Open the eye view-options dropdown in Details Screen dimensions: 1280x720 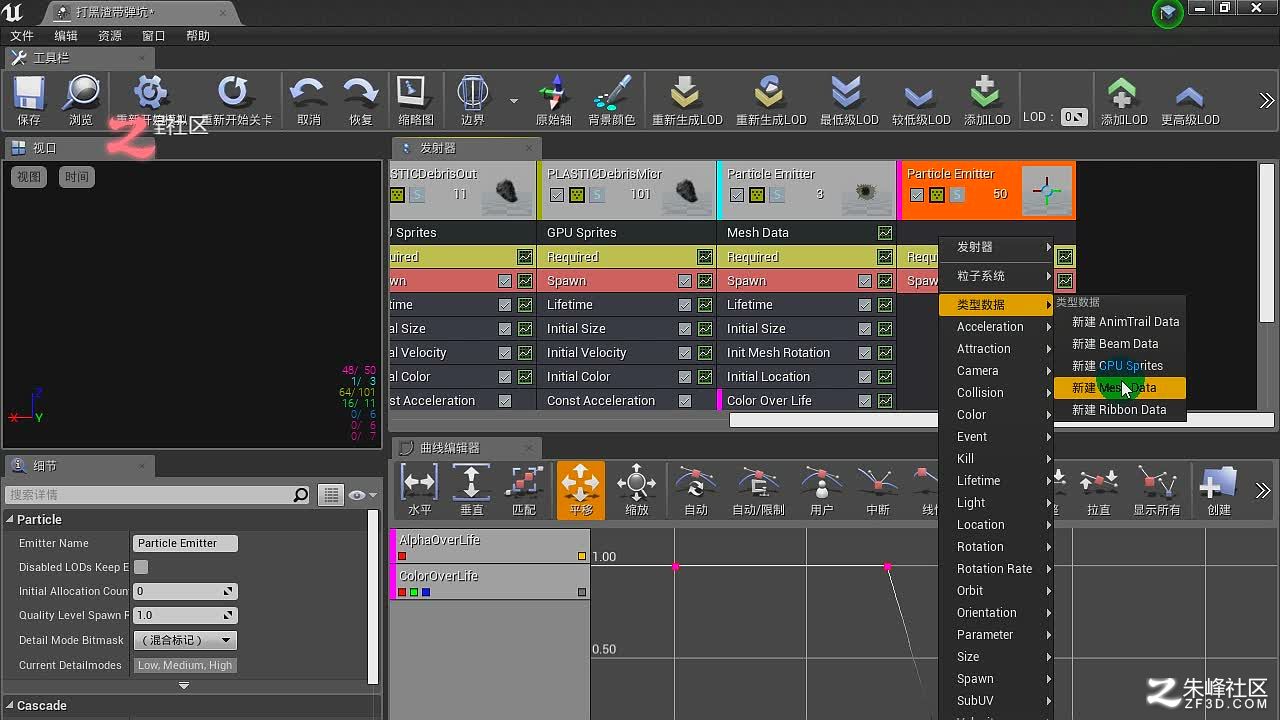pyautogui.click(x=362, y=495)
